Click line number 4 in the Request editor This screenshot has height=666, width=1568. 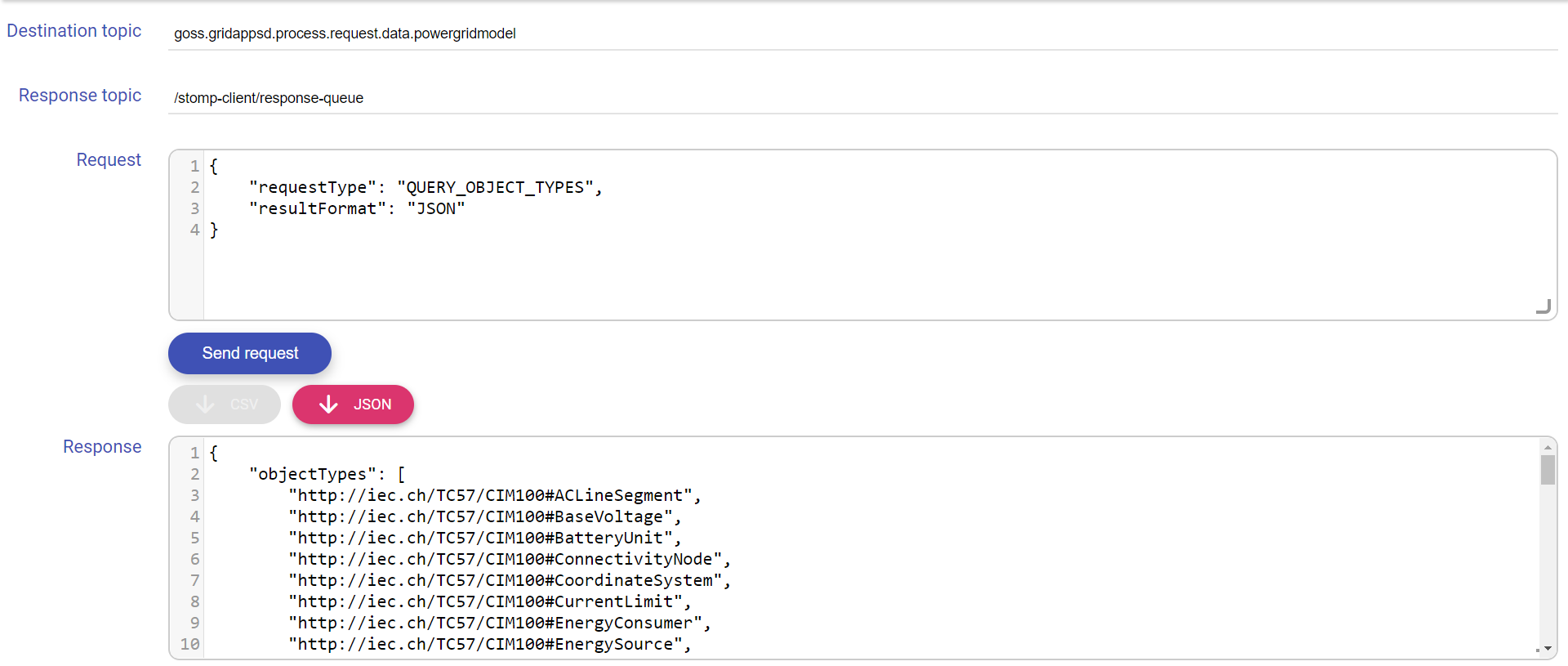pos(194,230)
